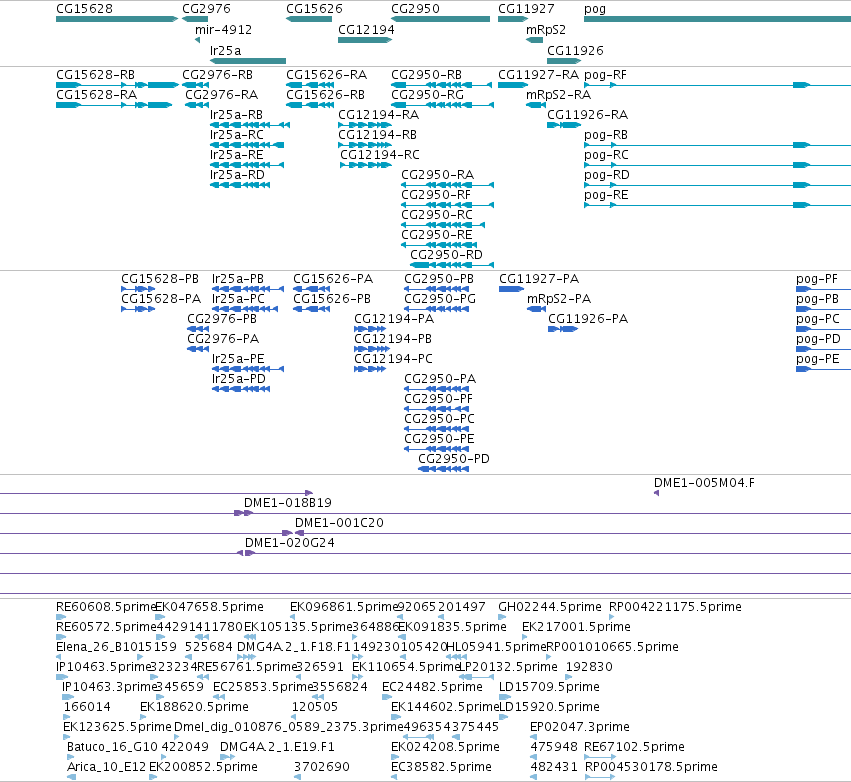This screenshot has height=782, width=851.
Task: Select the Ir25a-RD transcript label
Action: pos(237,175)
